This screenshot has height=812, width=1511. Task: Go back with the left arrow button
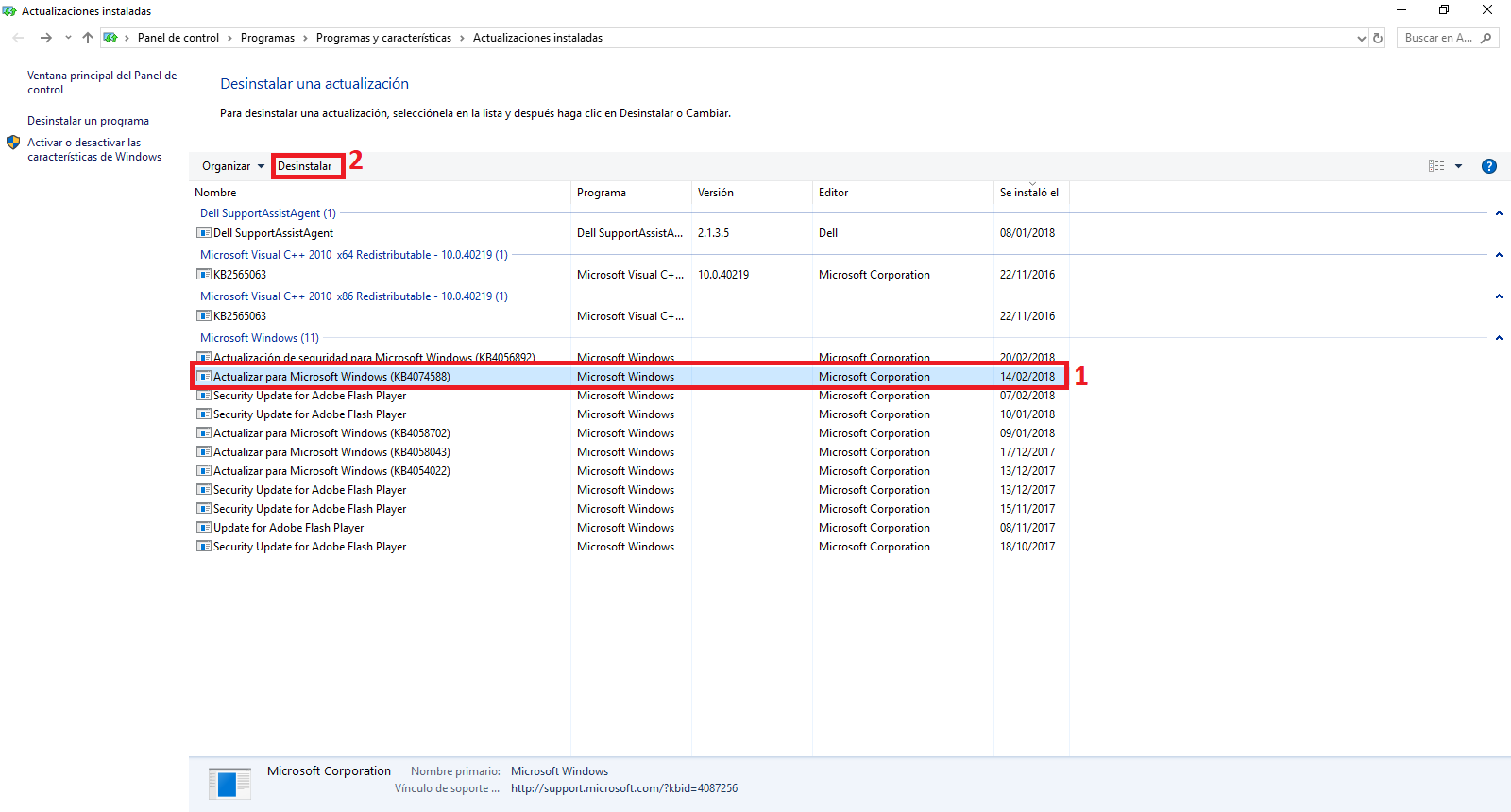[19, 38]
